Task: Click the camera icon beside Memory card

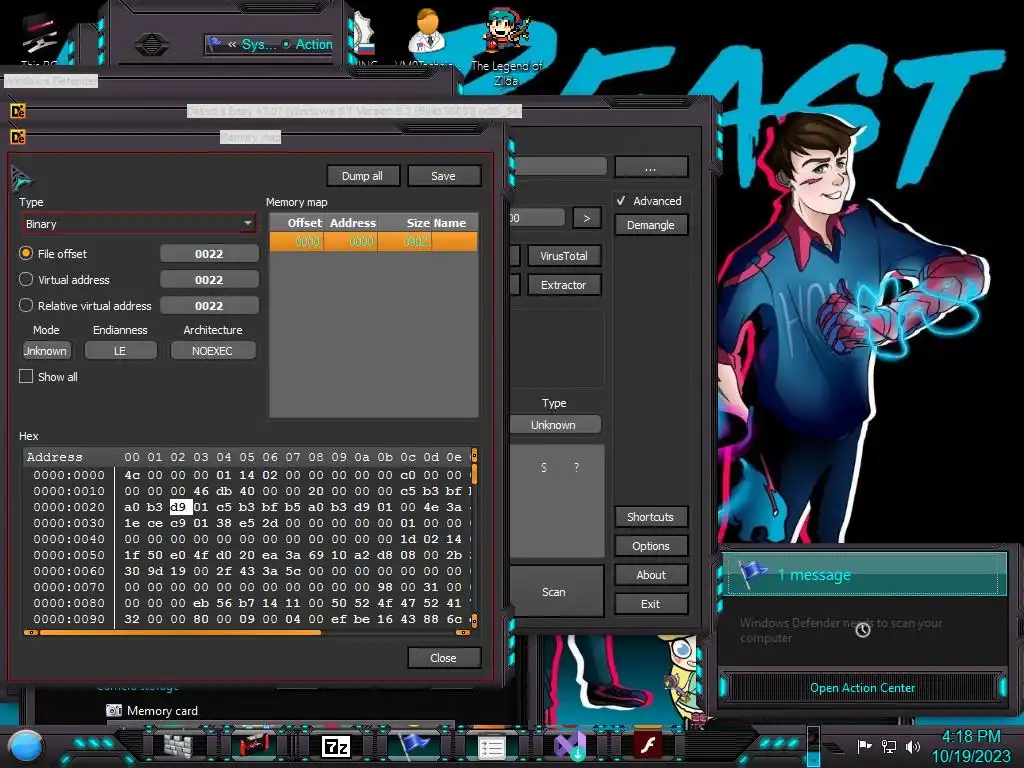Action: click(114, 711)
